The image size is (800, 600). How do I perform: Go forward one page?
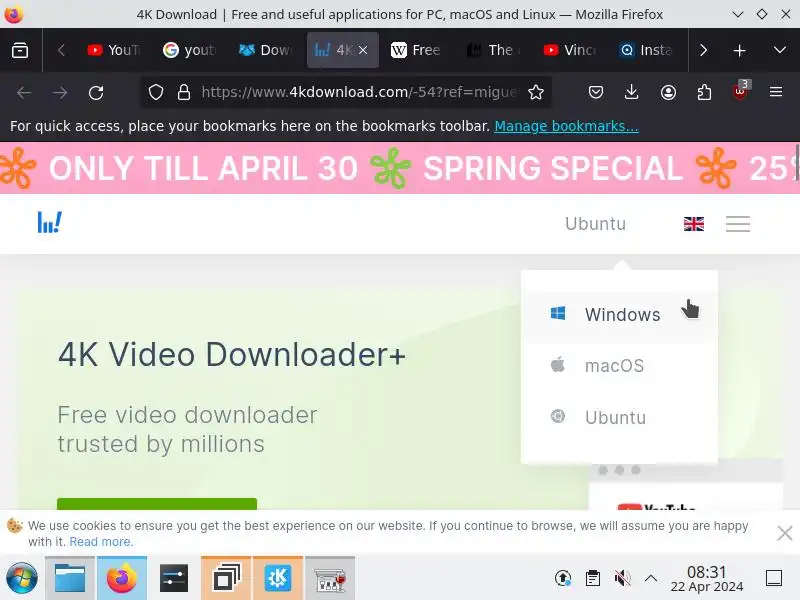60,92
